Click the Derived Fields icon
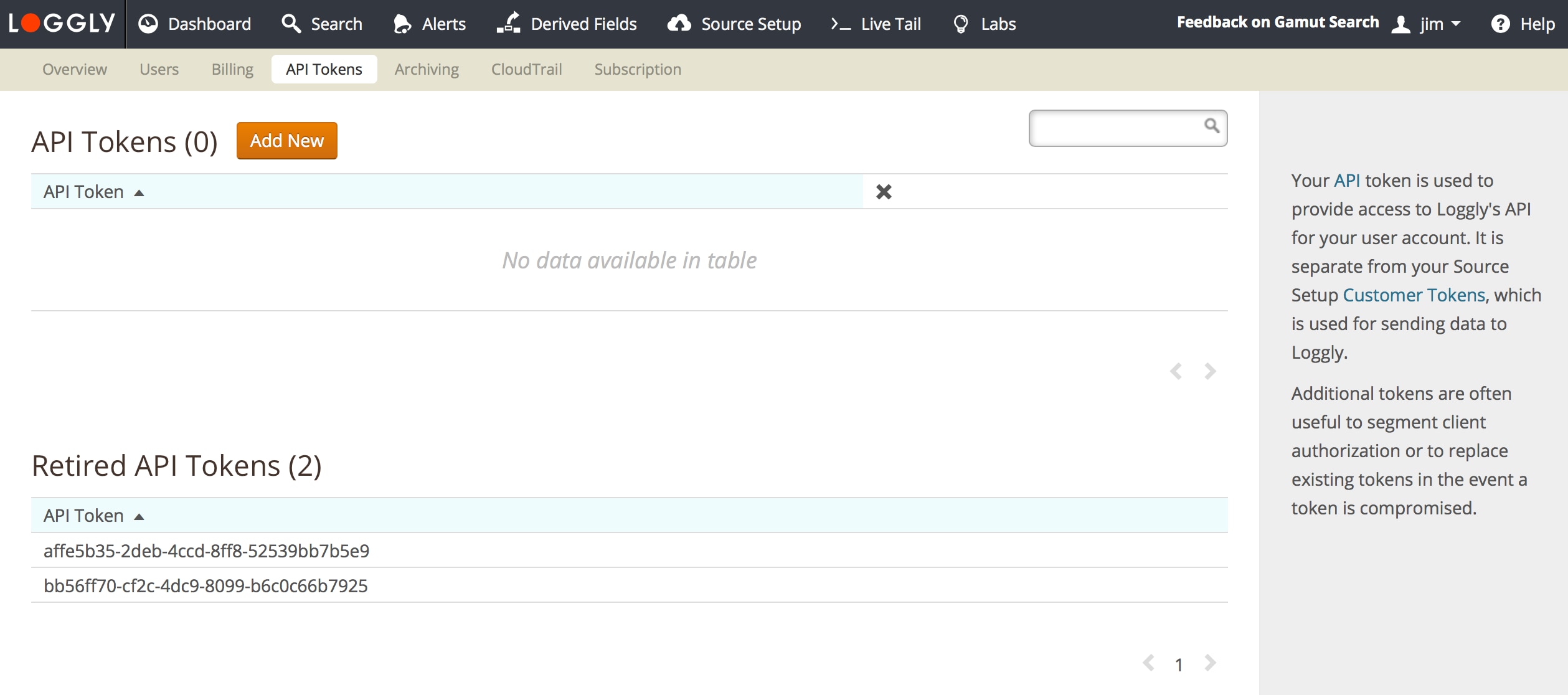Viewport: 1568px width, 695px height. [x=509, y=24]
